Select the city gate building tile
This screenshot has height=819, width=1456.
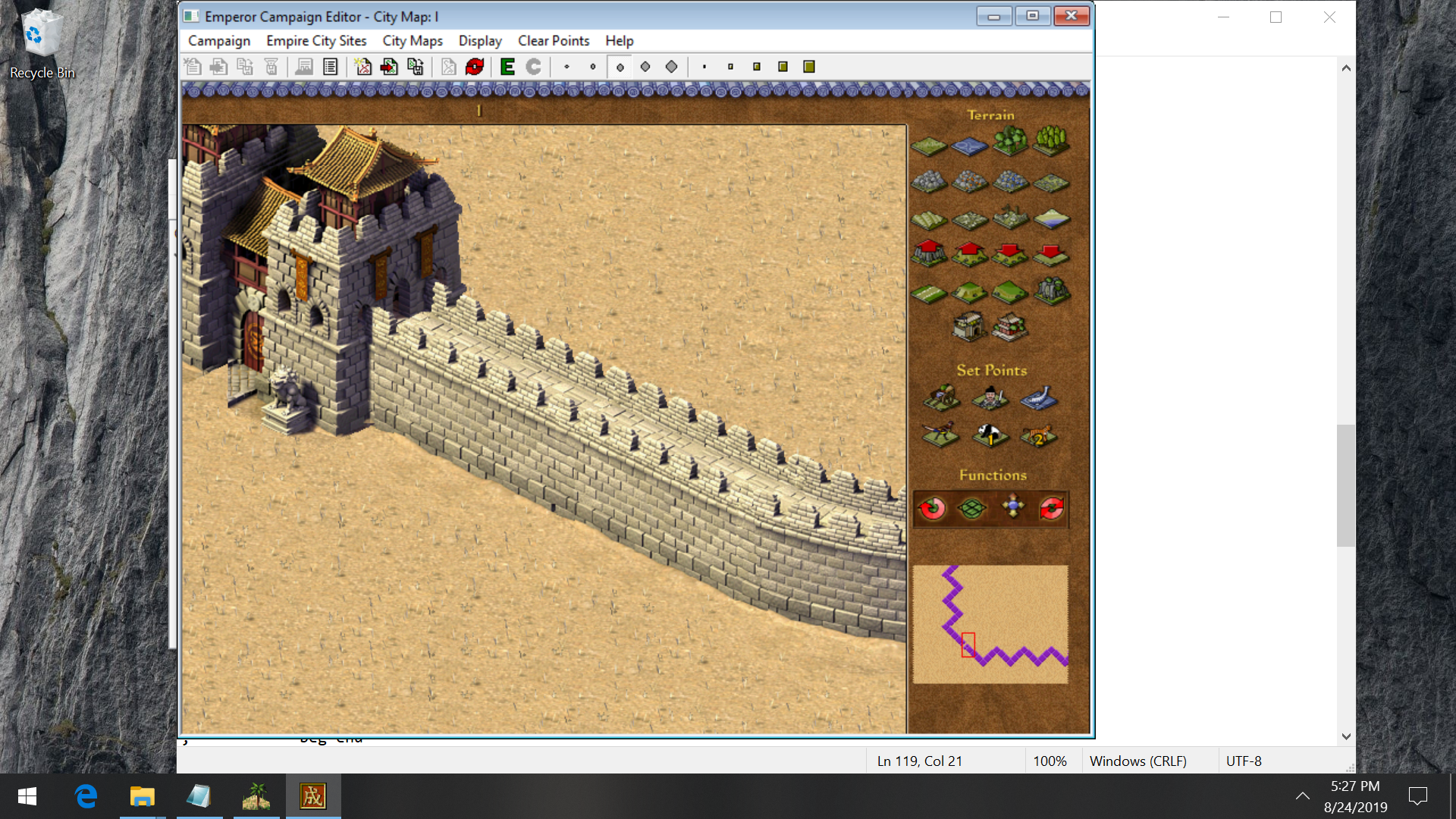click(969, 327)
